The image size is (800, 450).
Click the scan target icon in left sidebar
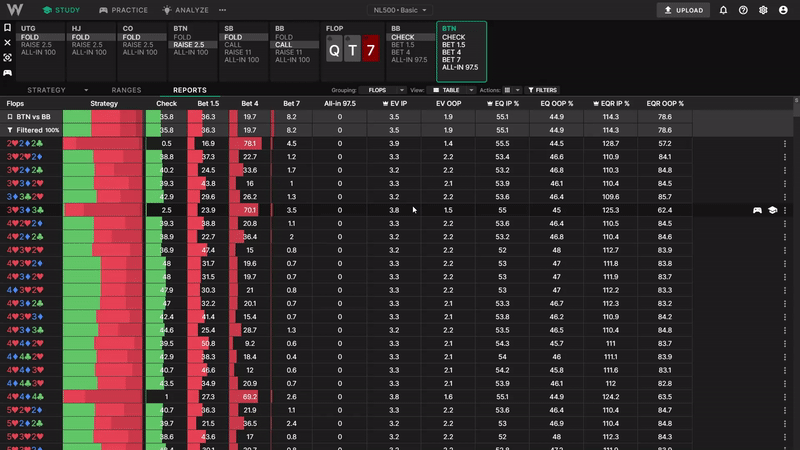(x=7, y=58)
